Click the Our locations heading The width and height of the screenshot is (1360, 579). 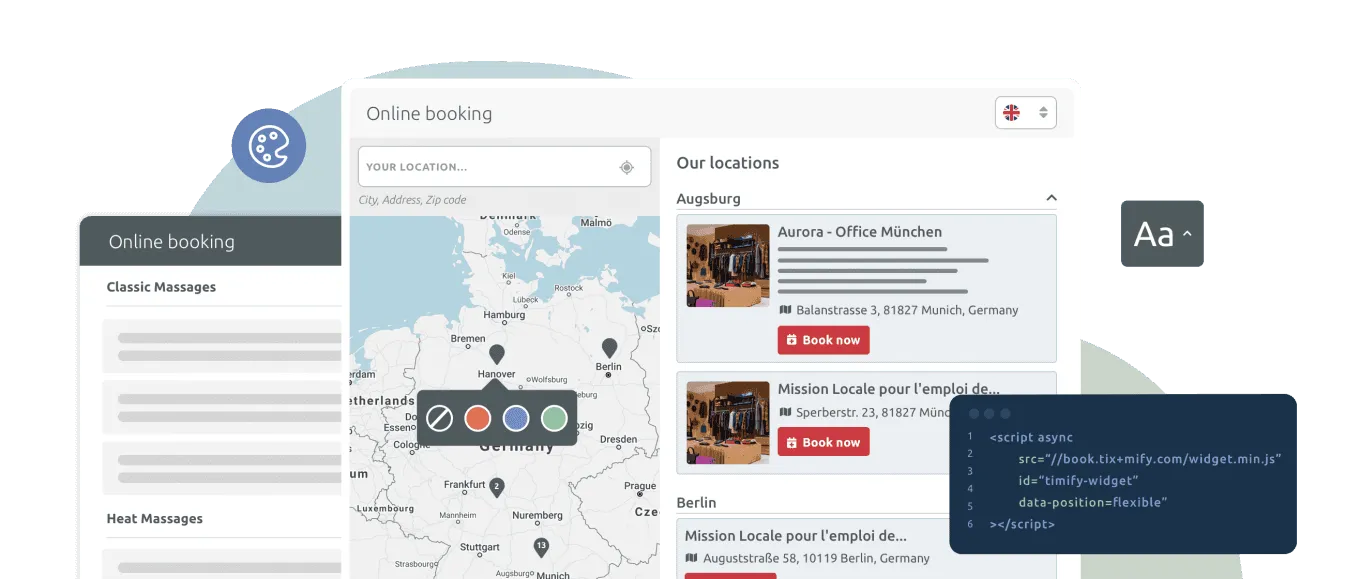tap(728, 163)
